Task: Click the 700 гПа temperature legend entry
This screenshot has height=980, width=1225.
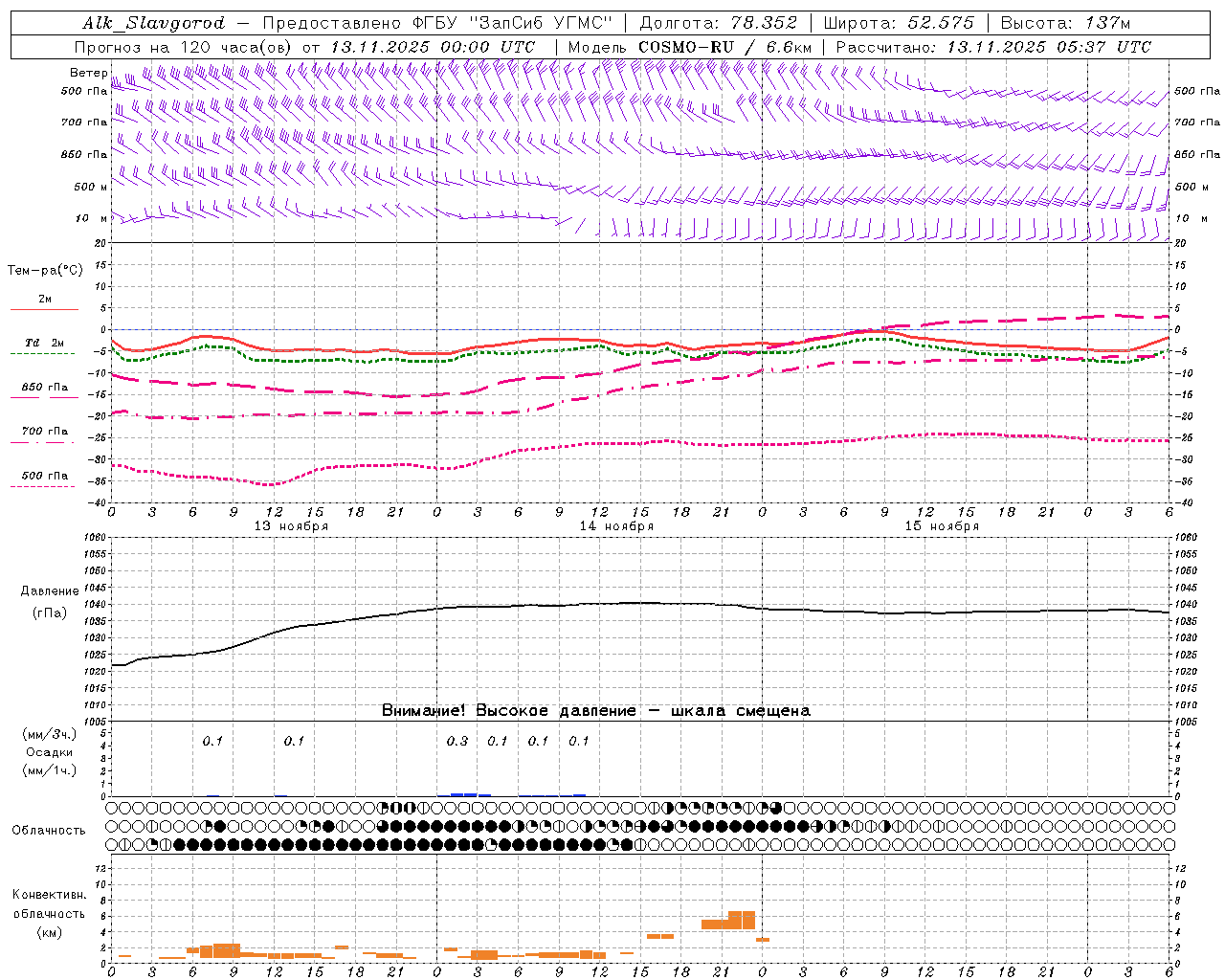Action: point(45,432)
